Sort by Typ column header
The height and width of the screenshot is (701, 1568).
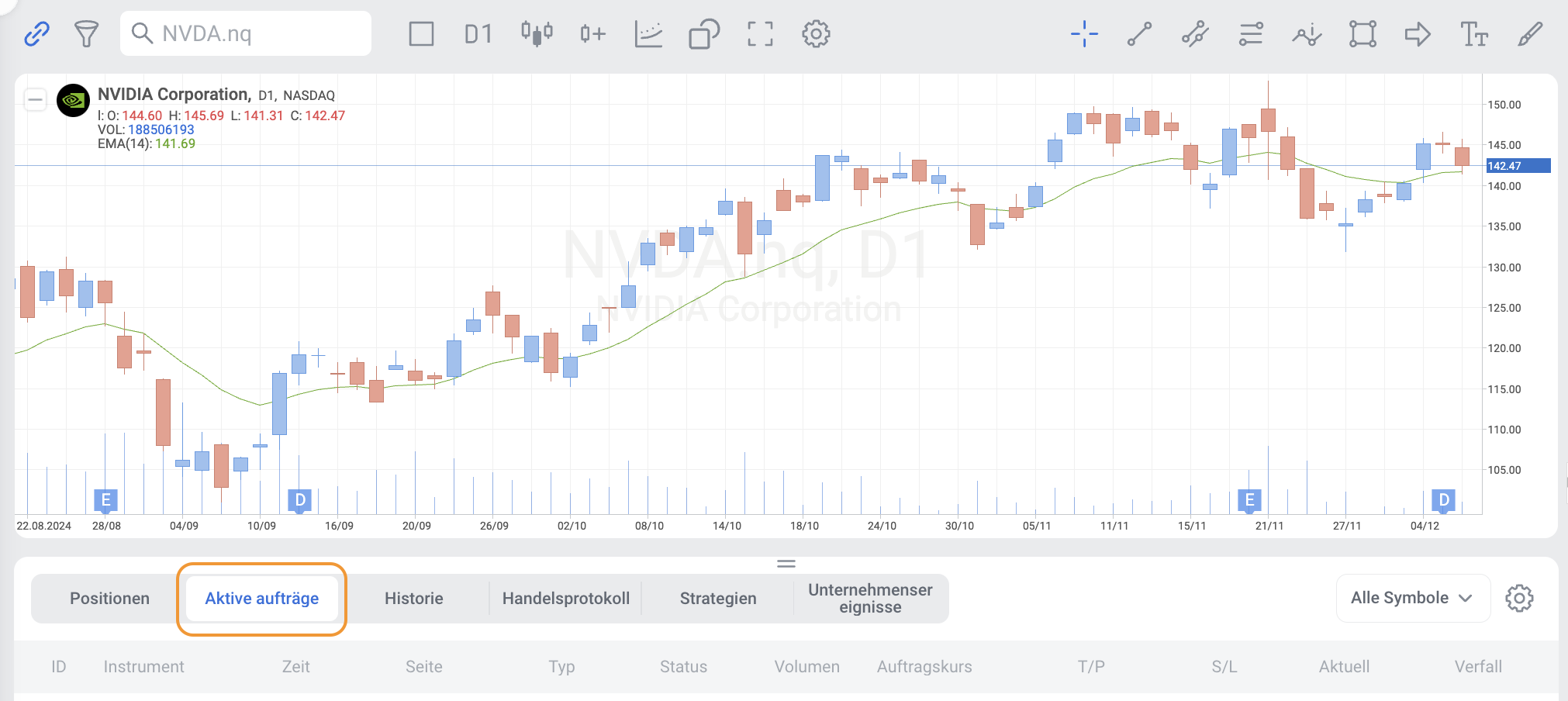[562, 667]
